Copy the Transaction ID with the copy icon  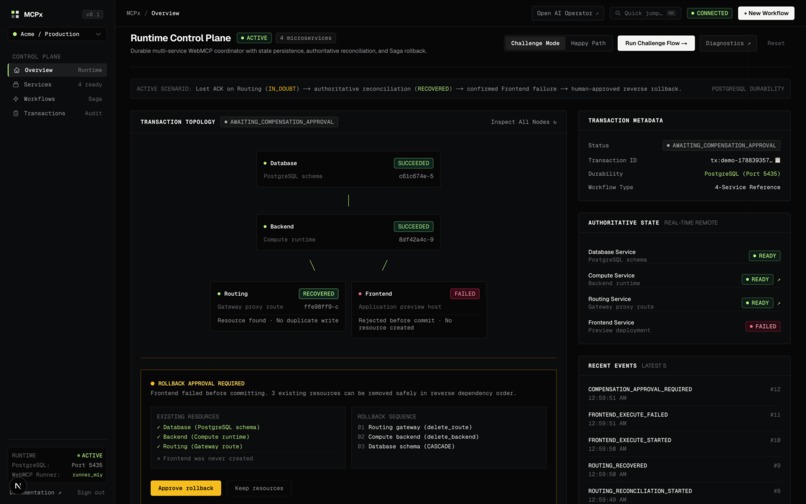coord(777,160)
